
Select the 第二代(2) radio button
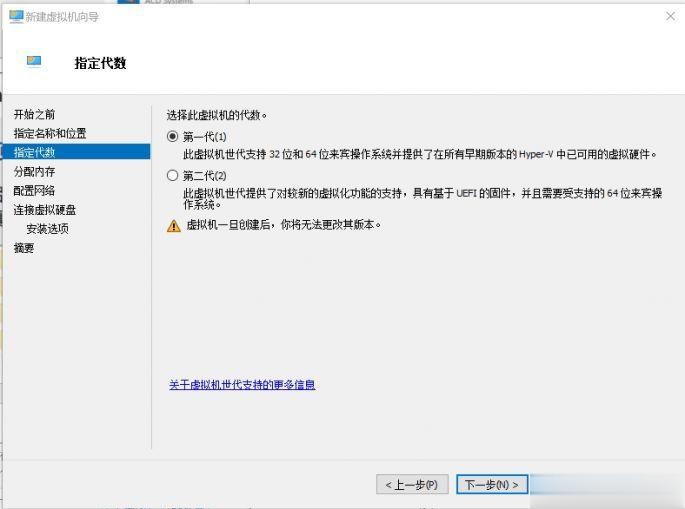tap(173, 176)
